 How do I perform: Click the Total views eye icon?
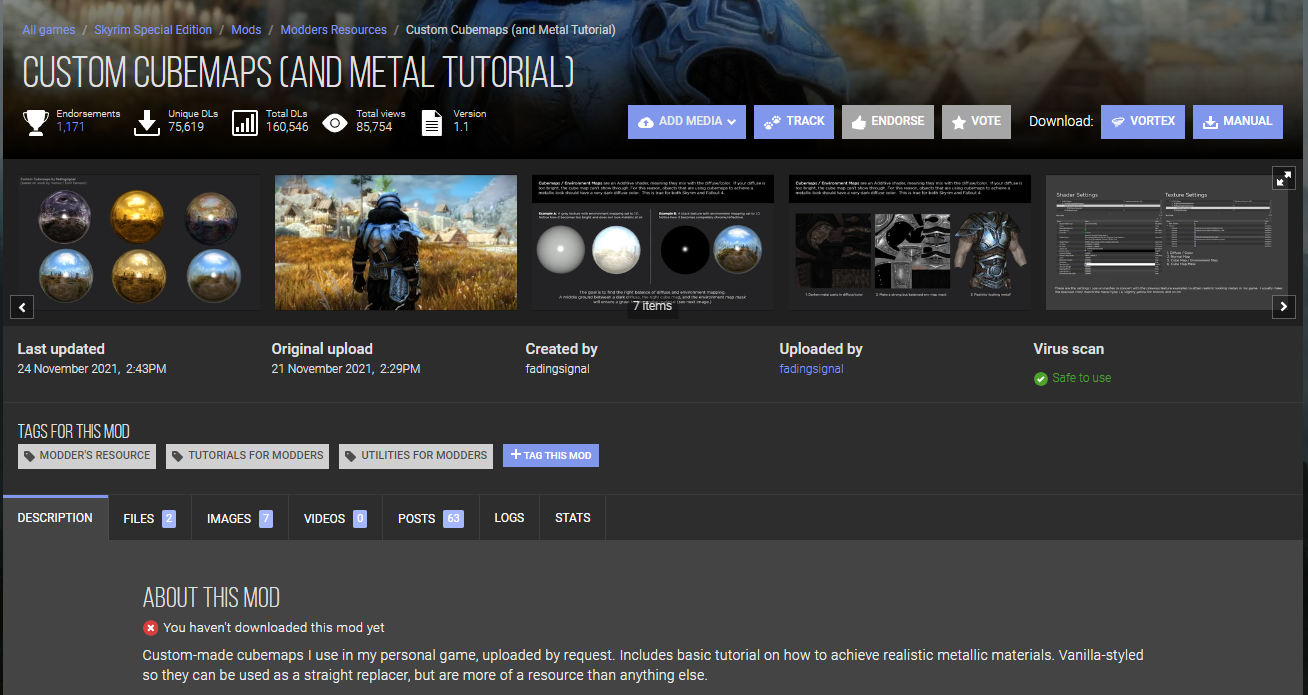coord(335,123)
